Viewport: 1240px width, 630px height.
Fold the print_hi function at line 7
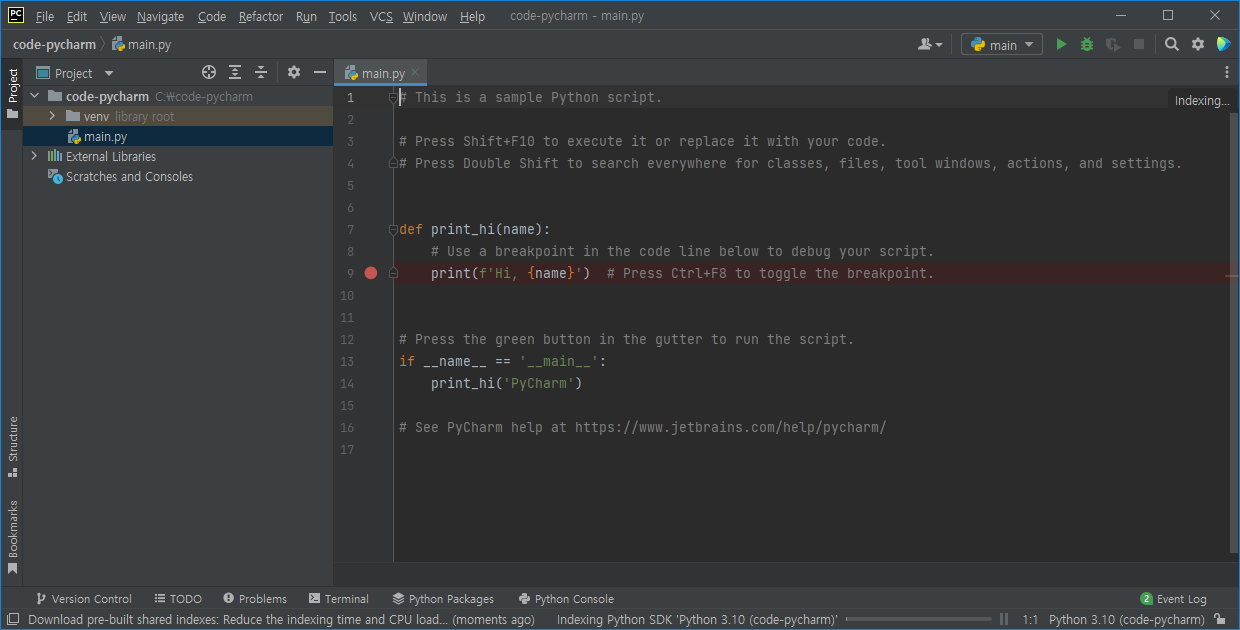tap(393, 229)
